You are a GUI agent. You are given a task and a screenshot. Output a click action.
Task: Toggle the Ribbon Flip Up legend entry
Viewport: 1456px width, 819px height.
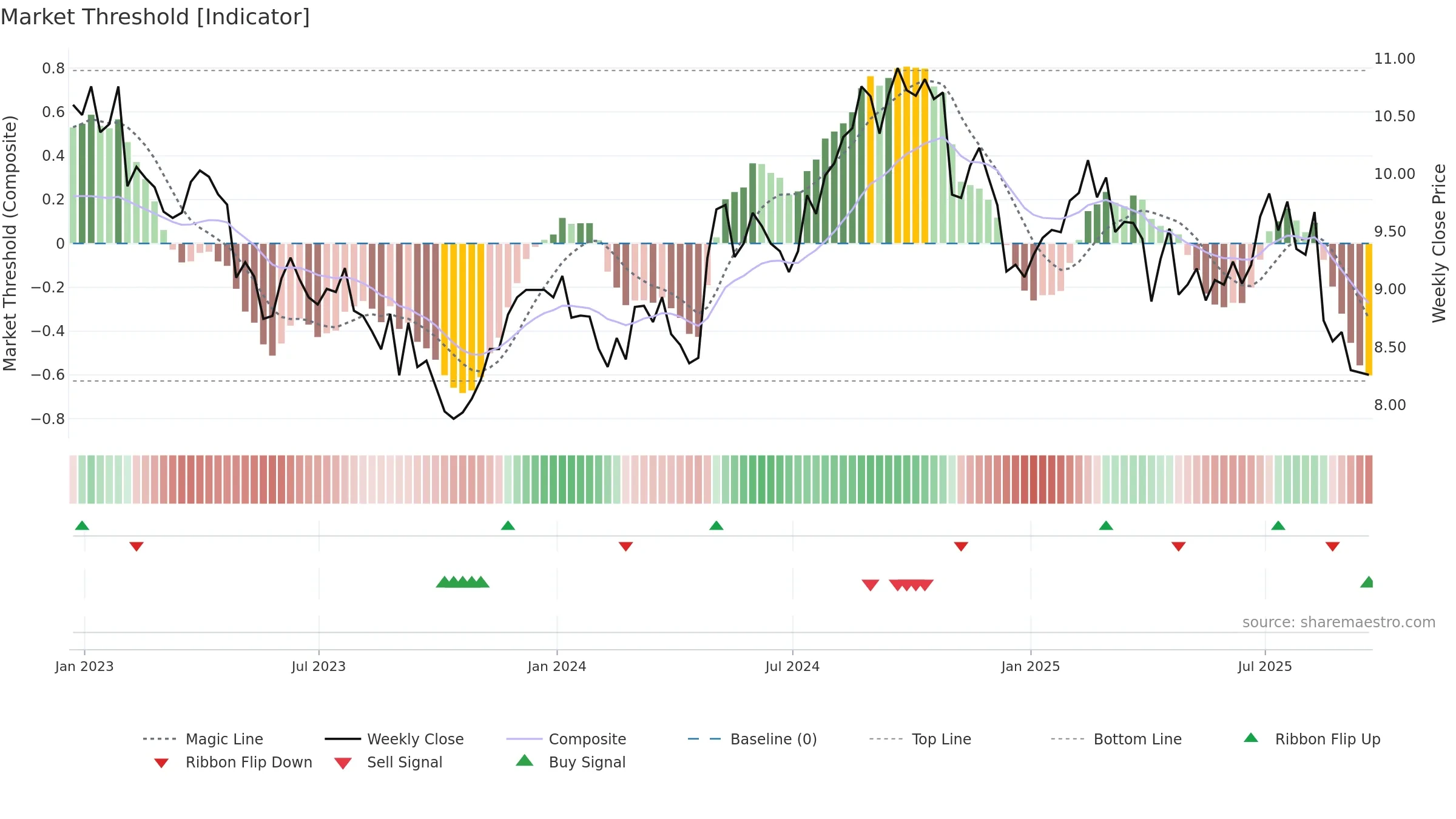click(x=1312, y=739)
